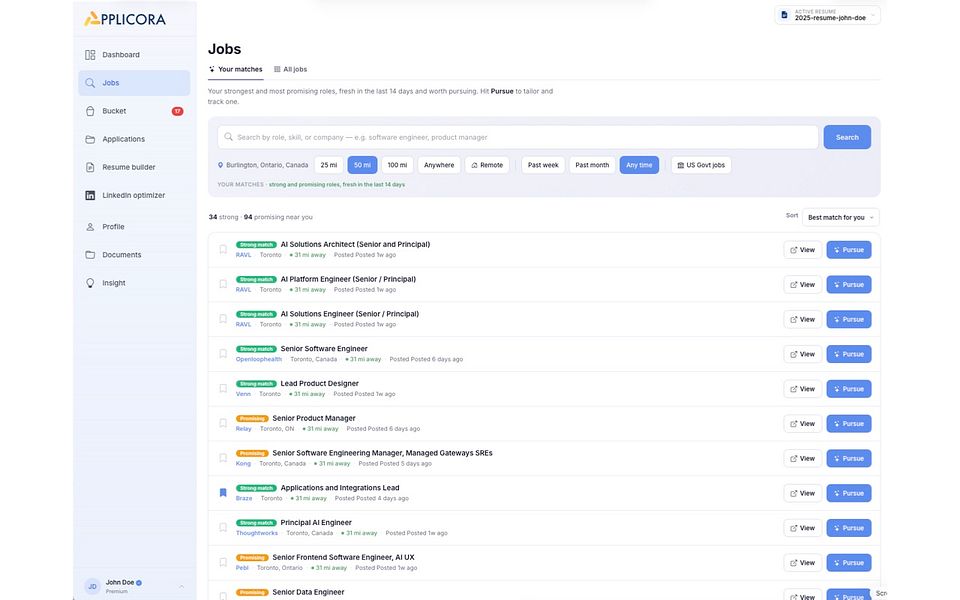Select the Any time filter
Image resolution: width=960 pixels, height=600 pixels.
(639, 165)
